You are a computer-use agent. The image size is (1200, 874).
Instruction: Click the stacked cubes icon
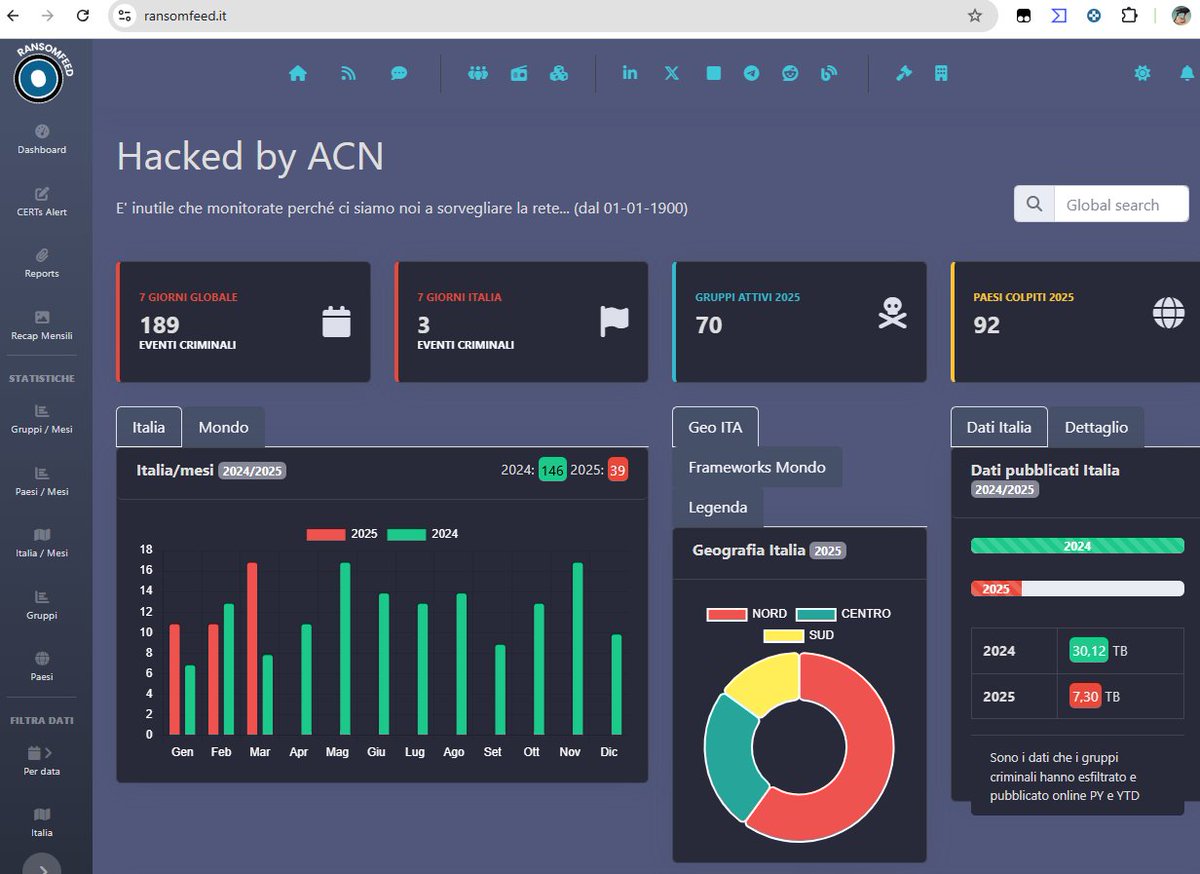tap(559, 74)
